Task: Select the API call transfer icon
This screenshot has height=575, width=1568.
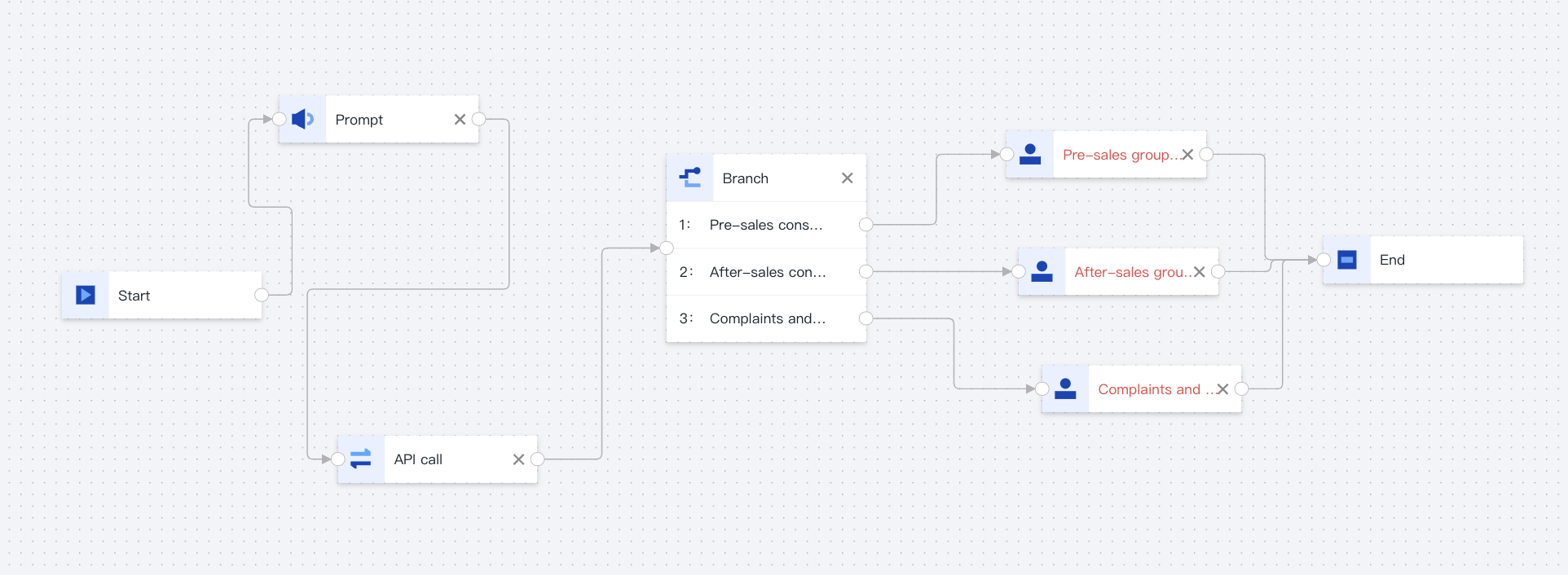Action: [359, 459]
